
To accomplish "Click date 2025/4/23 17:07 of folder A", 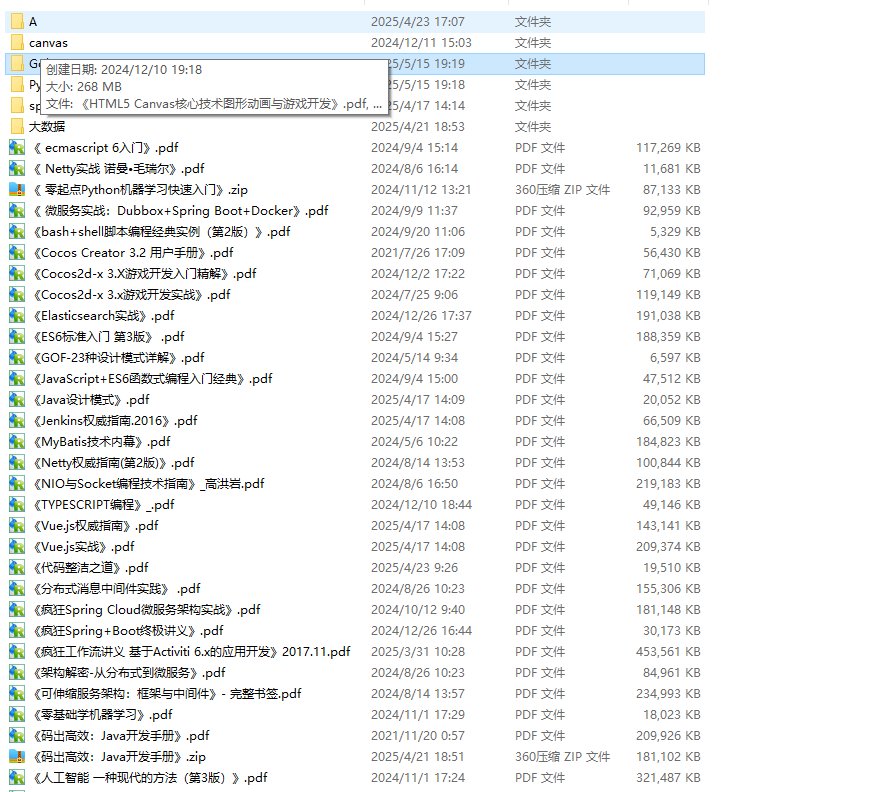I will point(417,22).
